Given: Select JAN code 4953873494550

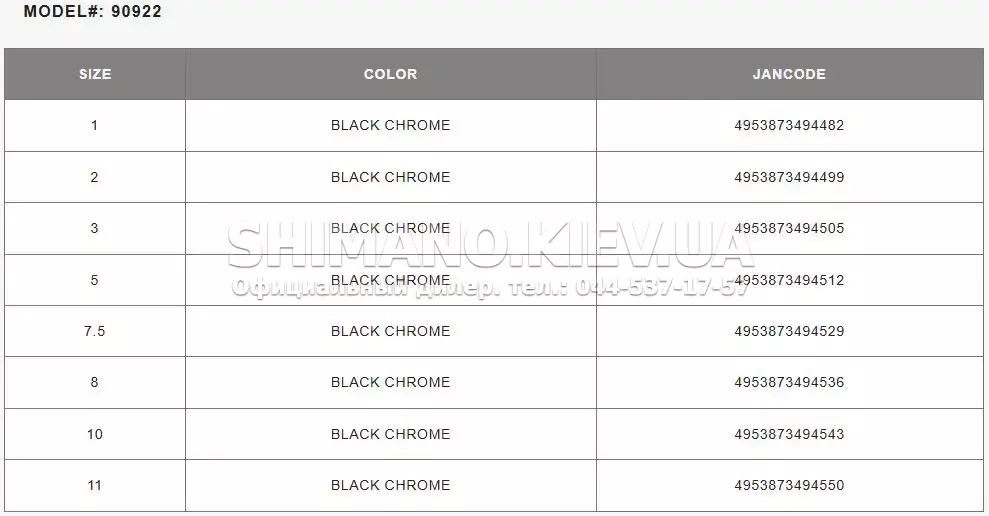Looking at the screenshot, I should [x=789, y=484].
